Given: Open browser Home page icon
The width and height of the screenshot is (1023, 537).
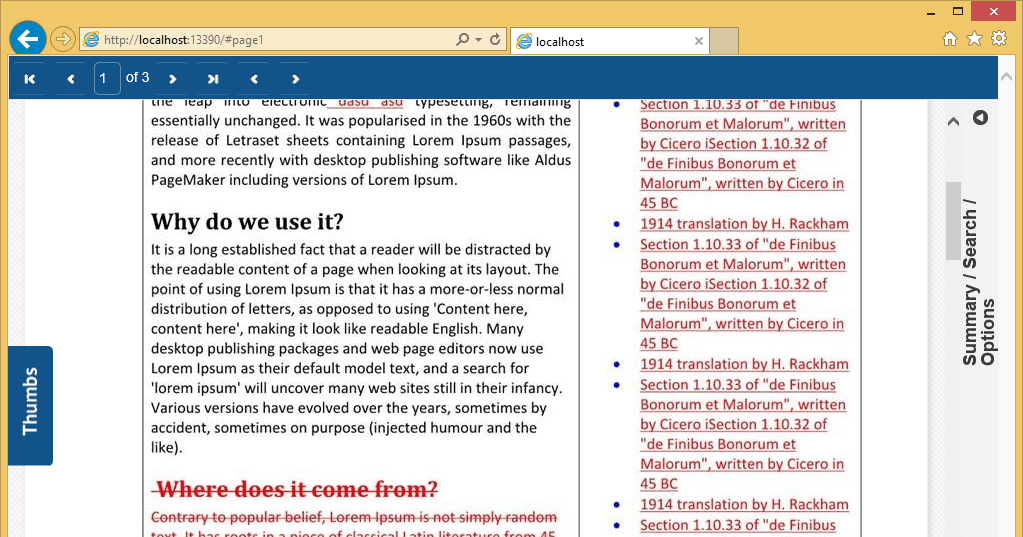Looking at the screenshot, I should click(950, 39).
